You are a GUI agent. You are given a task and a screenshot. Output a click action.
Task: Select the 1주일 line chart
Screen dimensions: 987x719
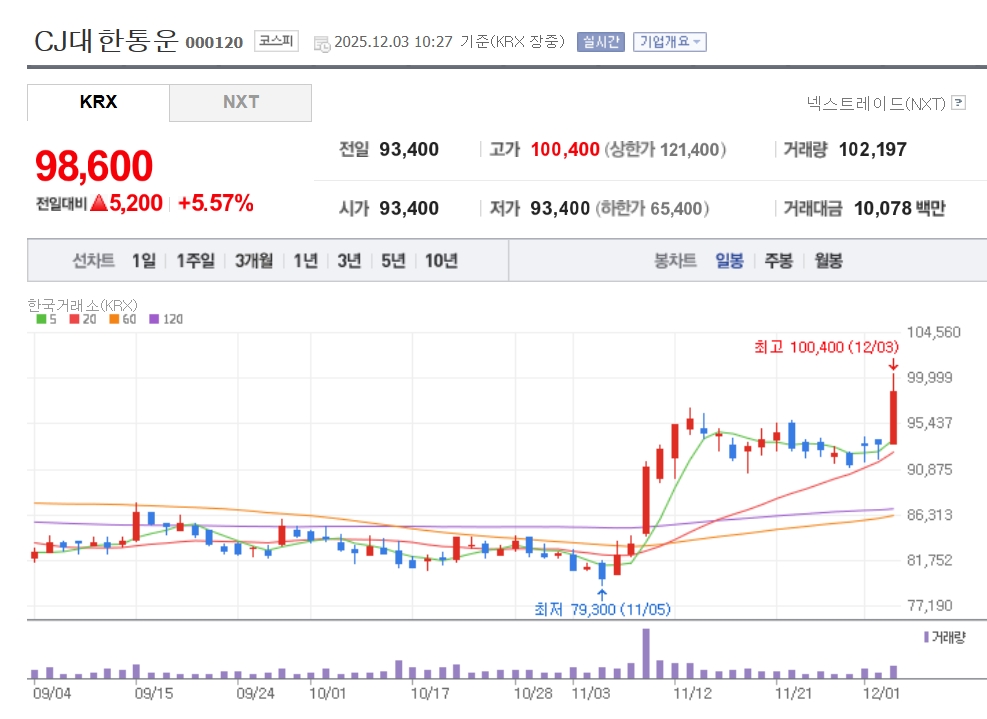[x=195, y=260]
